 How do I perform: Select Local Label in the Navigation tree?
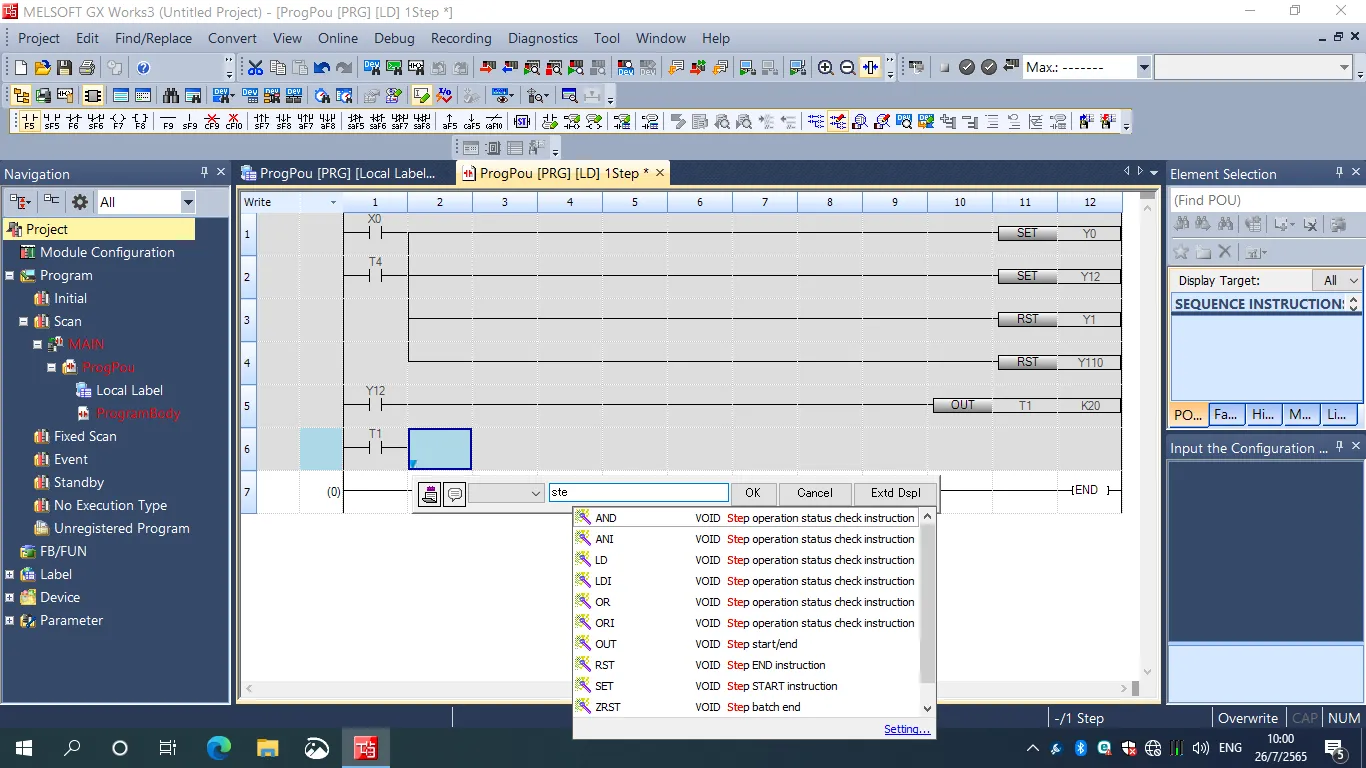[119, 390]
